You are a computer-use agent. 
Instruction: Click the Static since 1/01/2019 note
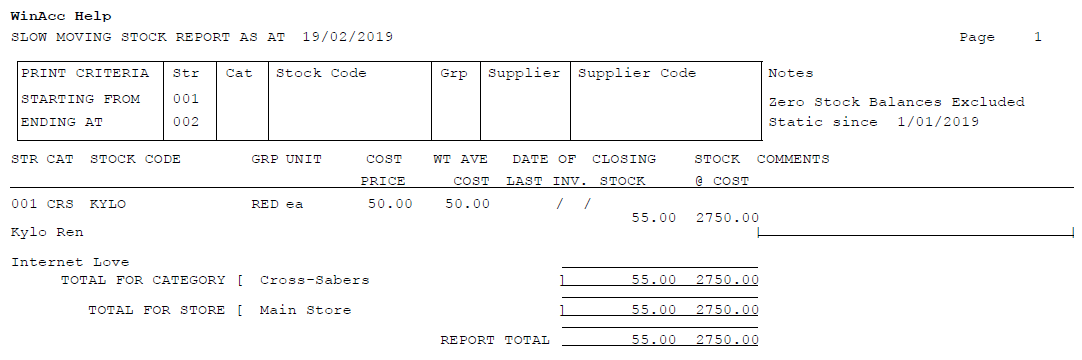coord(874,122)
